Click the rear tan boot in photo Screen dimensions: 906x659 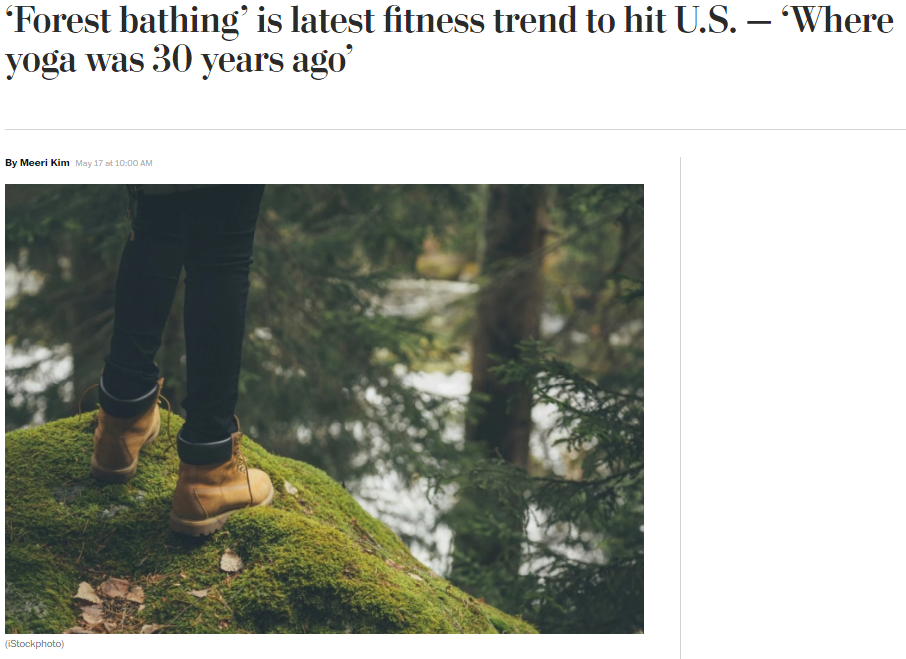click(125, 435)
